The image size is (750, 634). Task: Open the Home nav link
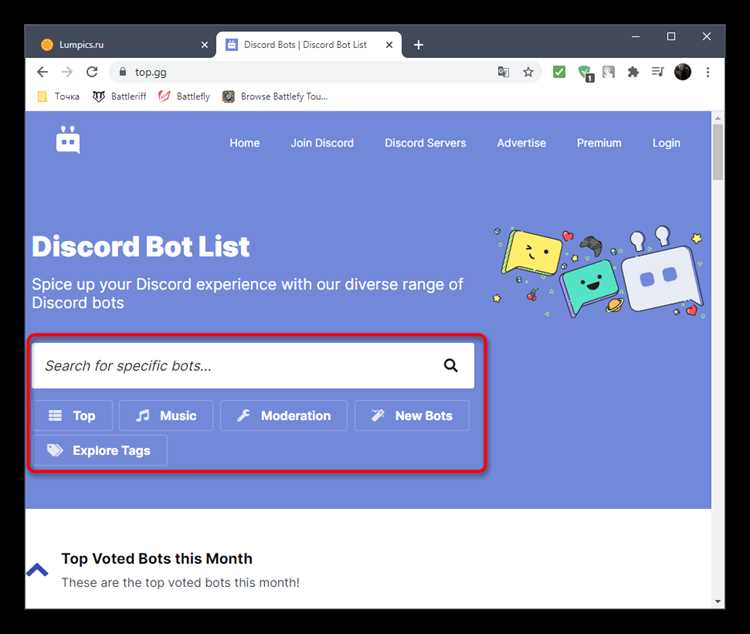click(x=244, y=143)
